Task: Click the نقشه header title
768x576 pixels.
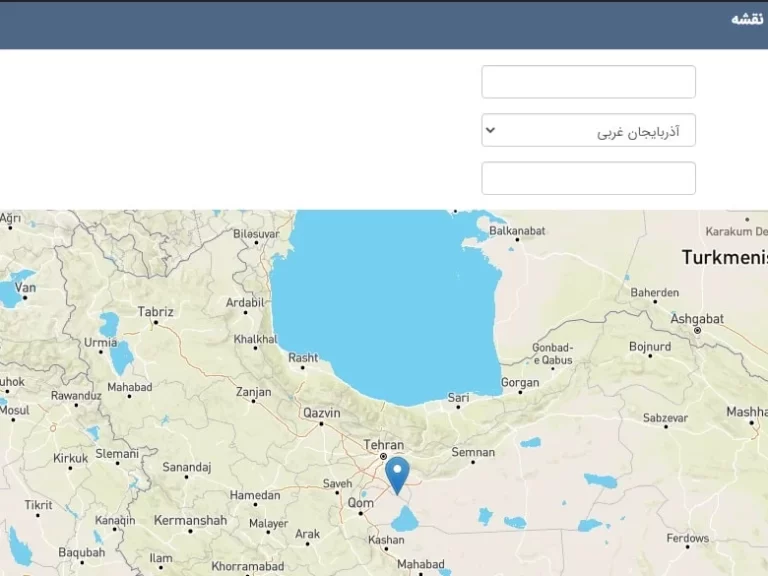Action: click(x=747, y=19)
